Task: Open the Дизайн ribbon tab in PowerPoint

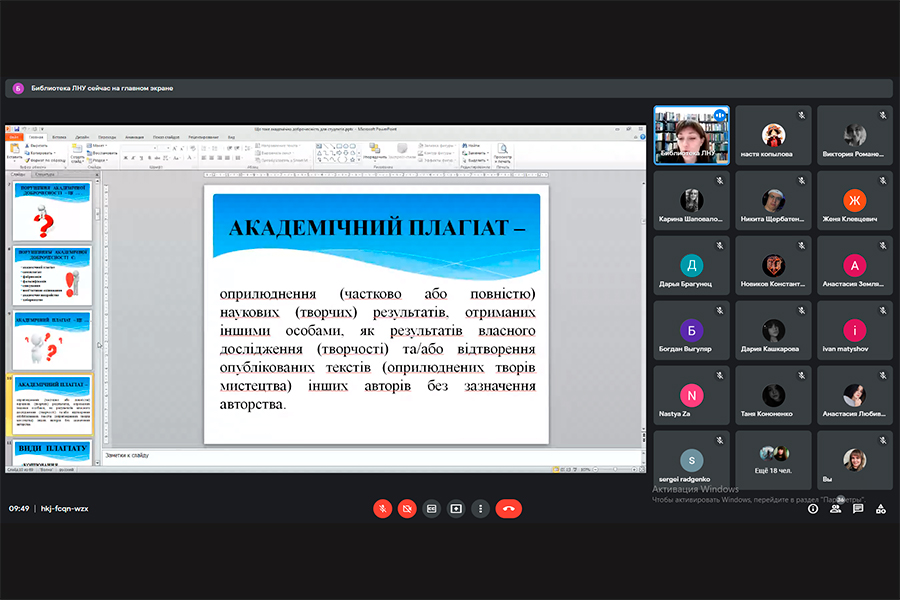Action: 82,137
